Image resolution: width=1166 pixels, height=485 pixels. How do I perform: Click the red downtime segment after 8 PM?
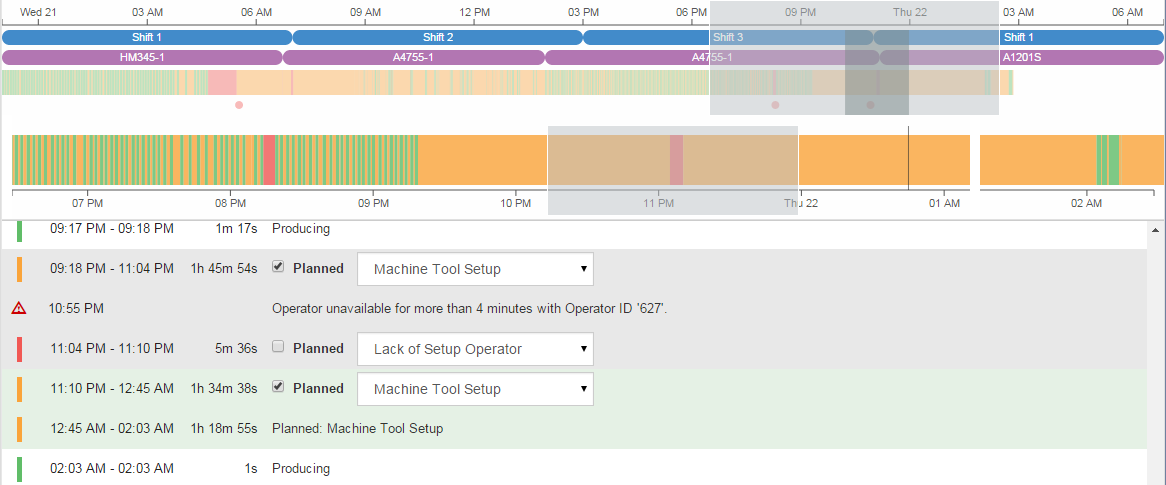point(269,160)
